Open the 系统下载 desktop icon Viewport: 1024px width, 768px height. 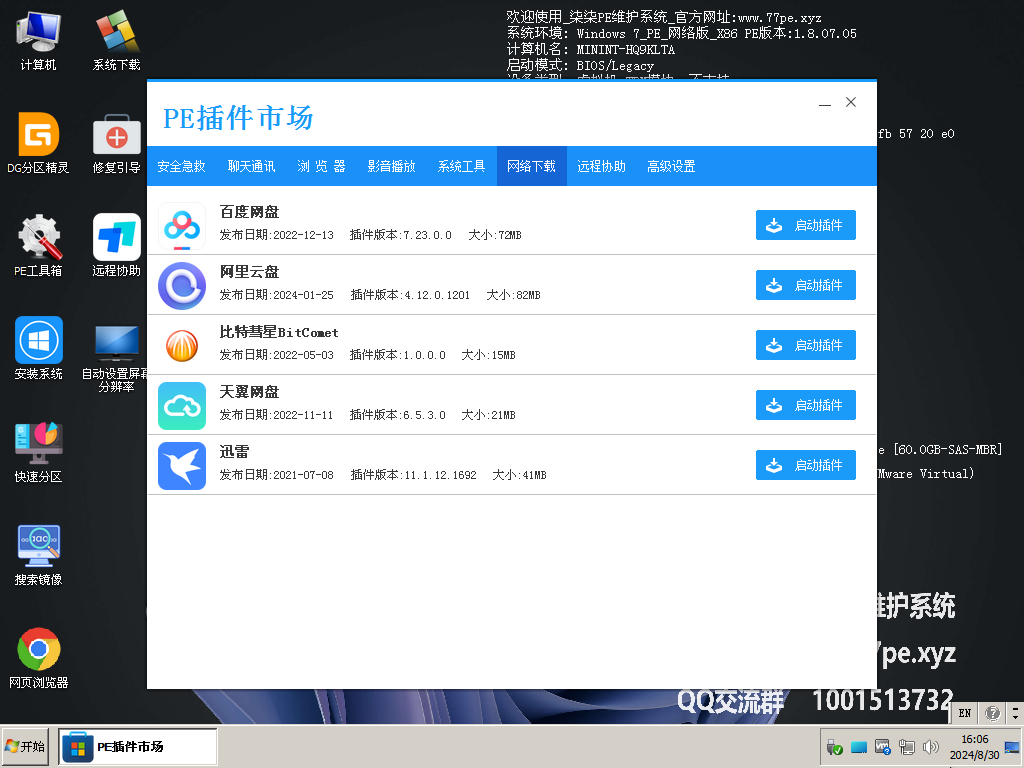point(116,40)
